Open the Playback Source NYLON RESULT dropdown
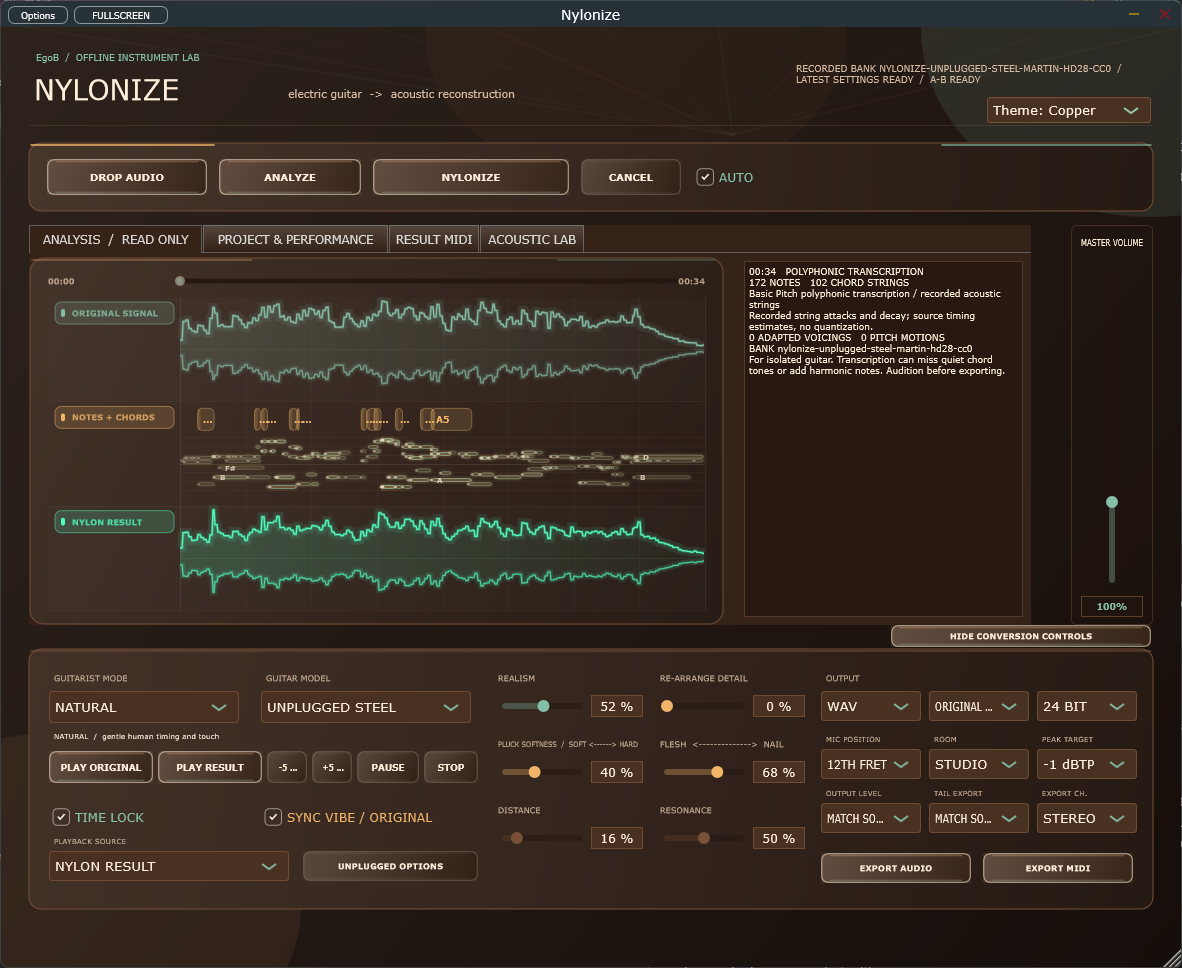Image resolution: width=1182 pixels, height=968 pixels. [169, 866]
